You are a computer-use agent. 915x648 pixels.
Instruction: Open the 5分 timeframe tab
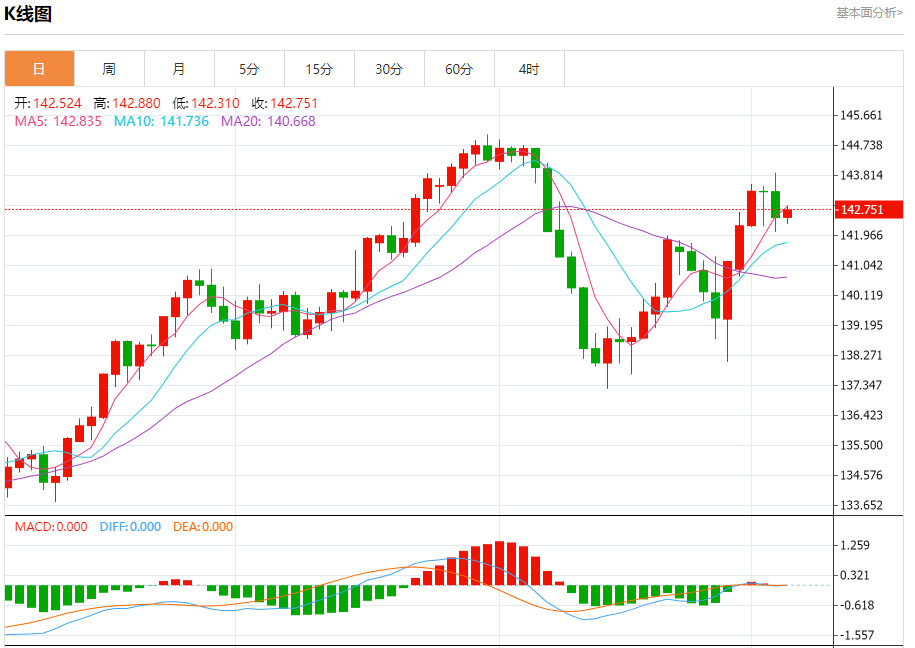pyautogui.click(x=249, y=69)
